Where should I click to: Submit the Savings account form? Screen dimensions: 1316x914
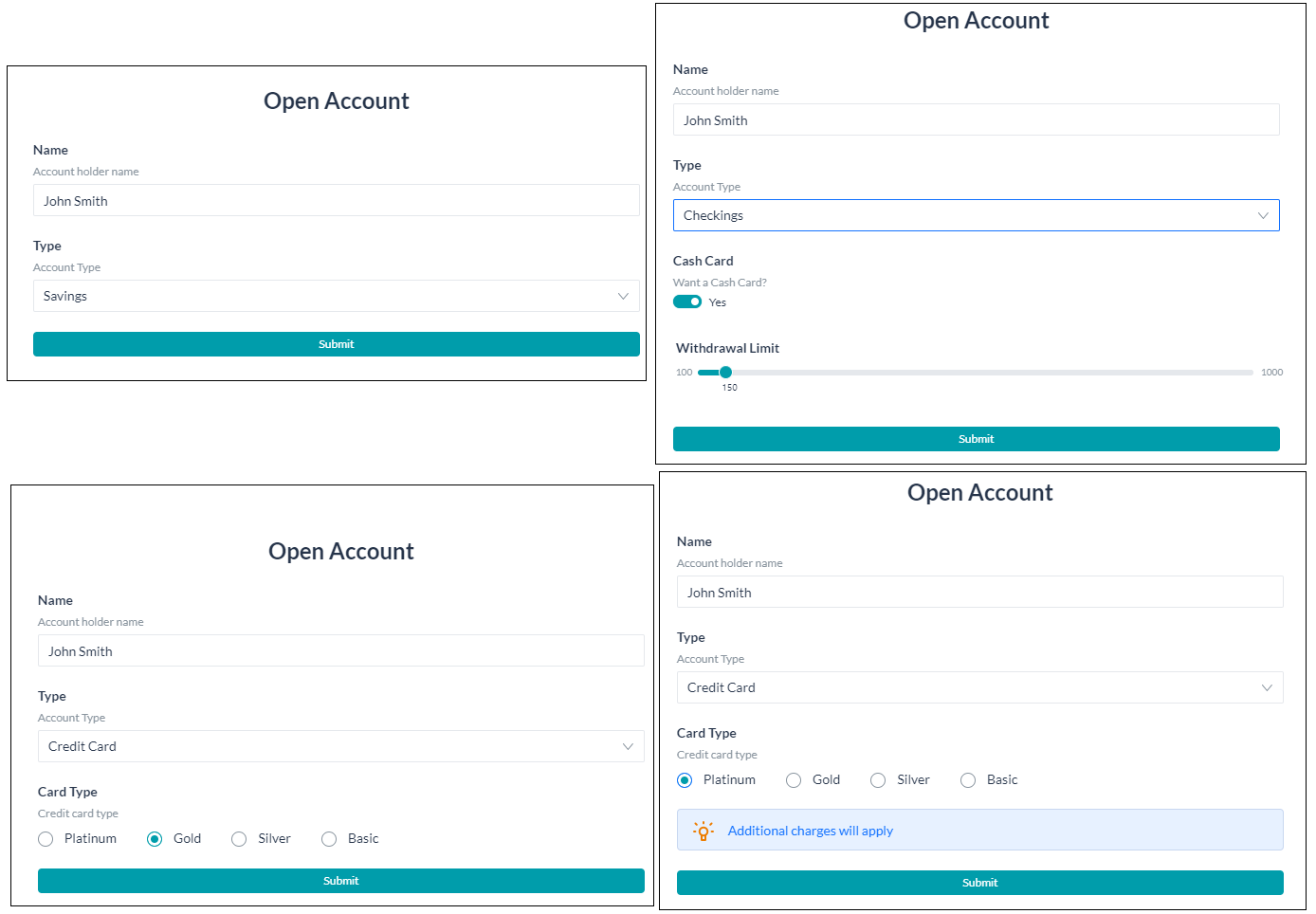click(x=336, y=344)
